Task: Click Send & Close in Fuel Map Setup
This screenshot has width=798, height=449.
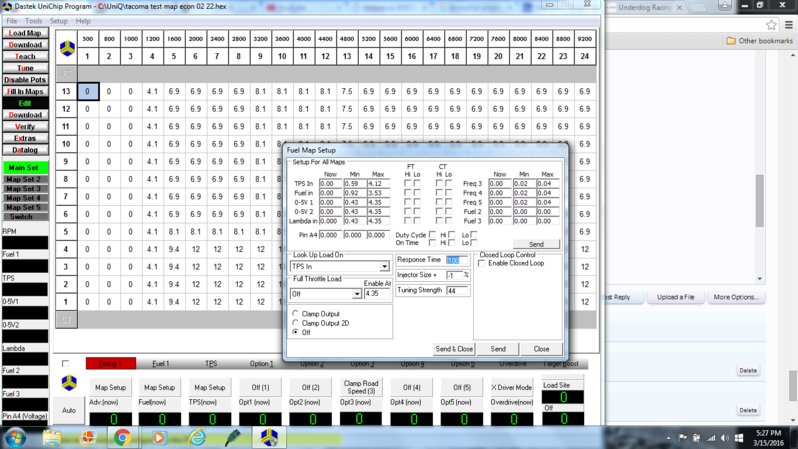Action: (x=454, y=349)
